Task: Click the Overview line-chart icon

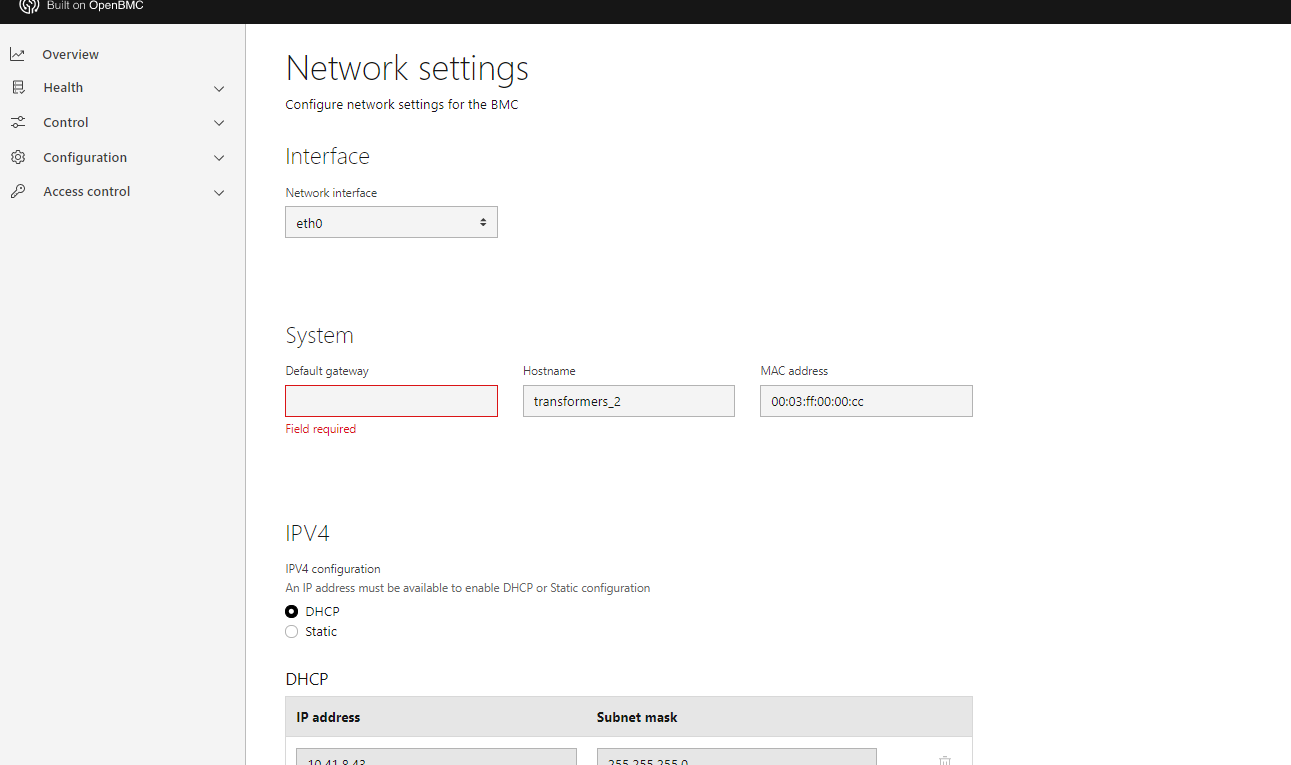Action: tap(17, 53)
